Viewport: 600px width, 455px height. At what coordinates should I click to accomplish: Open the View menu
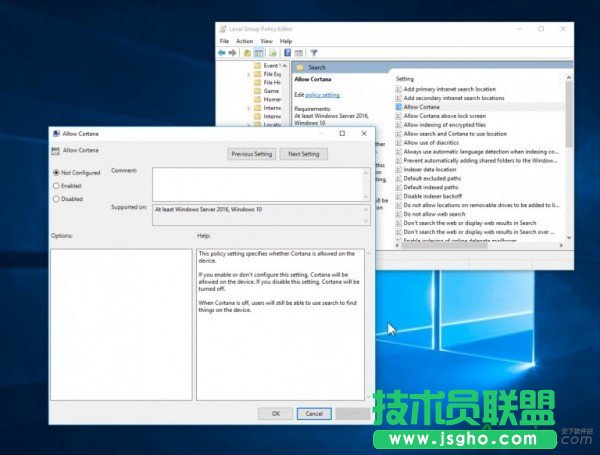coord(266,41)
